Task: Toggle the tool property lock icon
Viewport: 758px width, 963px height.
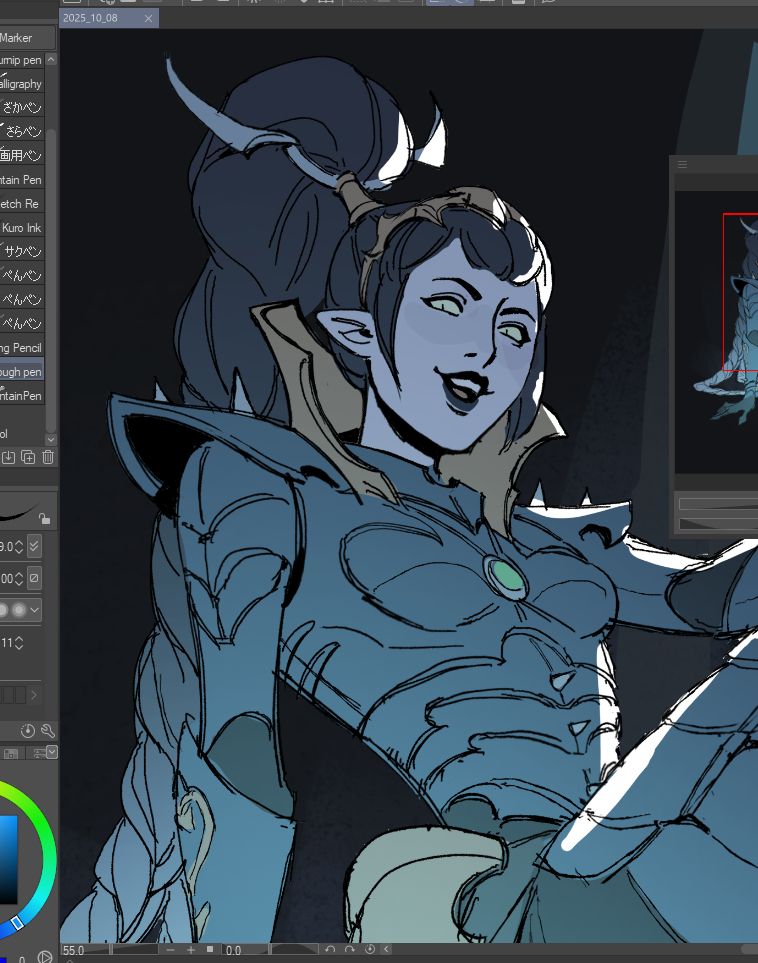Action: tap(44, 518)
